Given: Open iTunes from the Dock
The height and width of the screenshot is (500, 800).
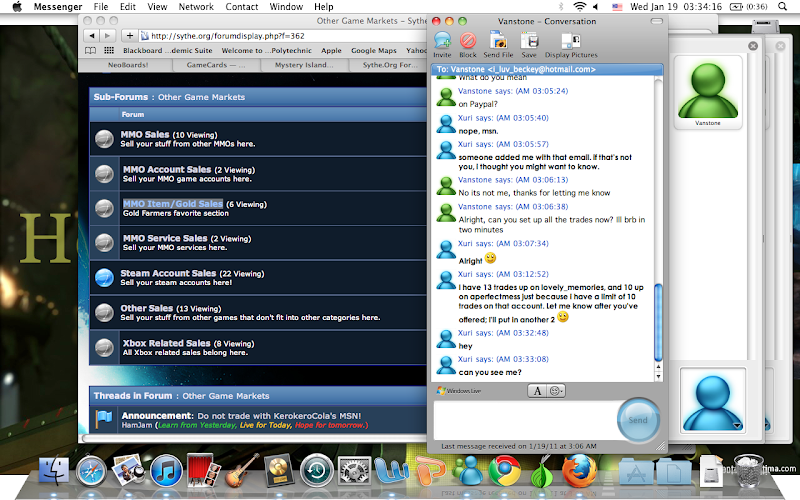Looking at the screenshot, I should click(x=166, y=470).
